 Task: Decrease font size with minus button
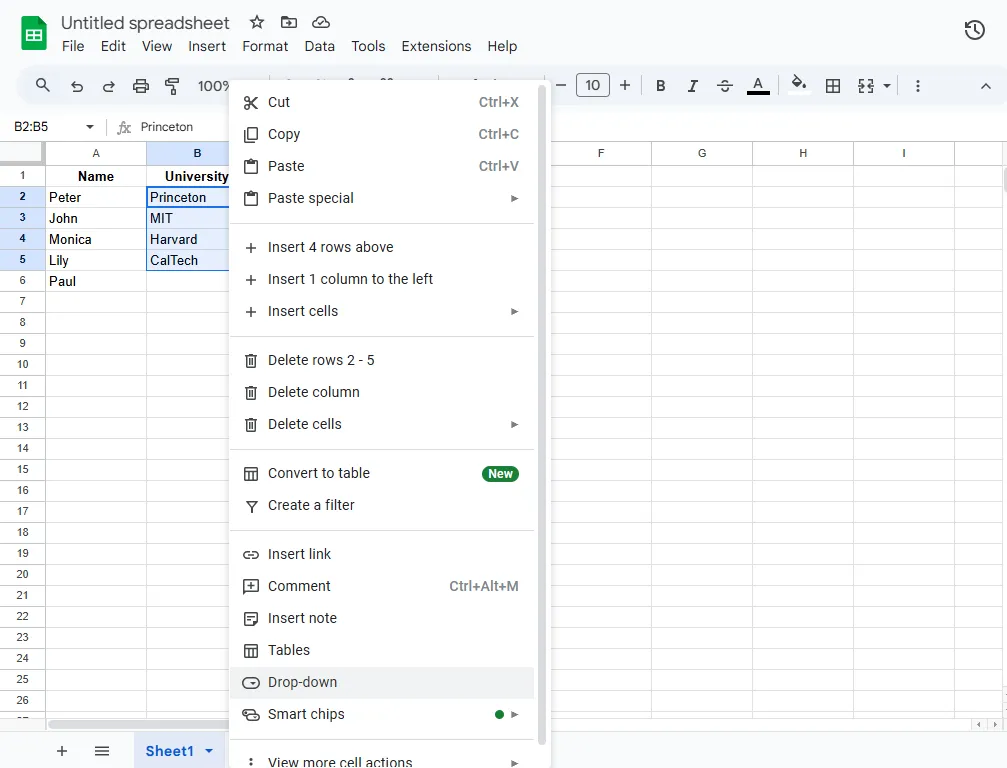(x=561, y=85)
